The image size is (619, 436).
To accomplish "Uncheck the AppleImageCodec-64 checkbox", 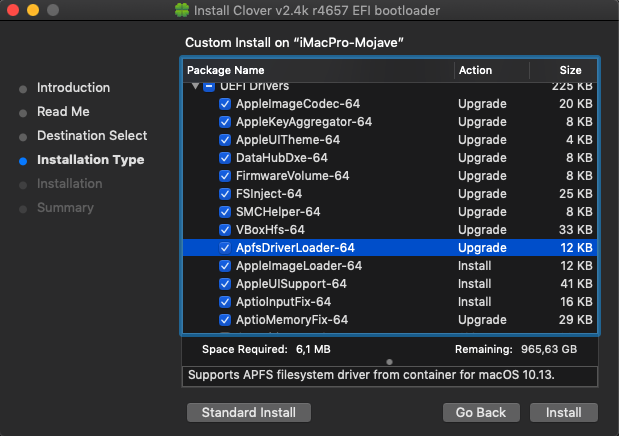I will pos(225,104).
